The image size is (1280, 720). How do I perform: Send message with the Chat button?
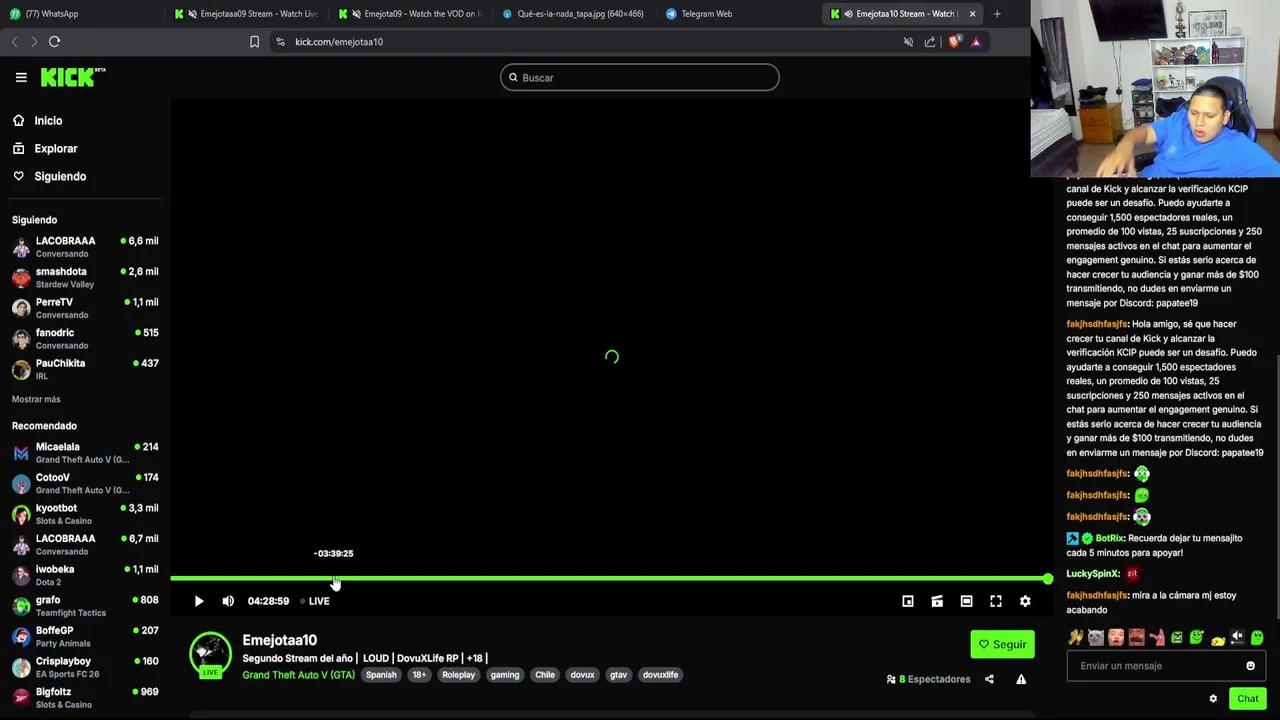1247,699
